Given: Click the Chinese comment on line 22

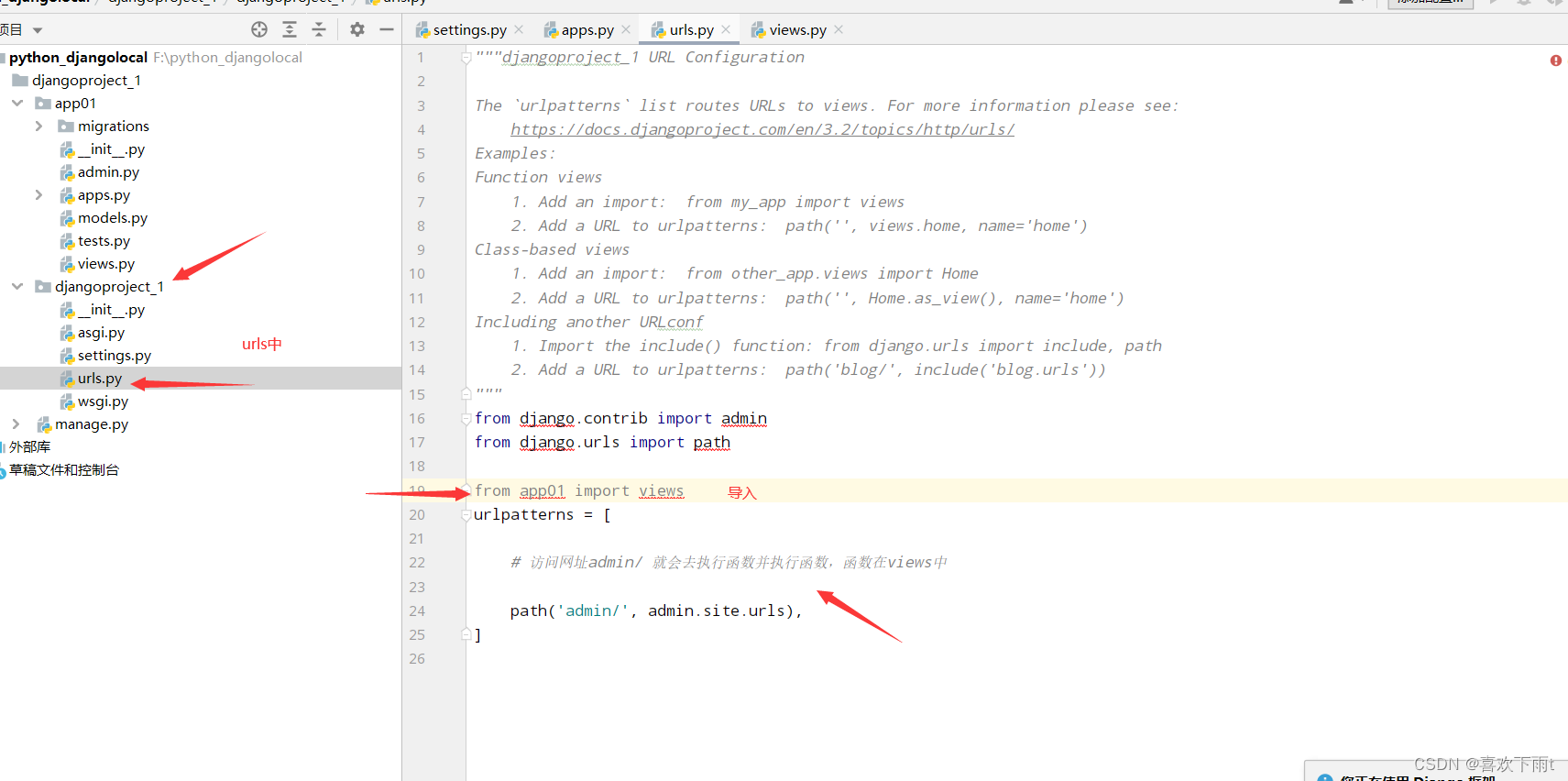Looking at the screenshot, I should [729, 562].
